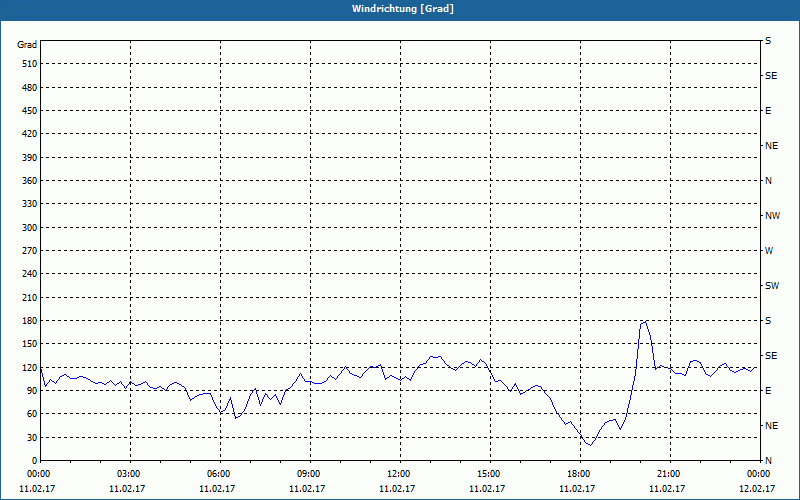Click the 03:00 time axis label
Screen dimensions: 800x500
(130, 474)
